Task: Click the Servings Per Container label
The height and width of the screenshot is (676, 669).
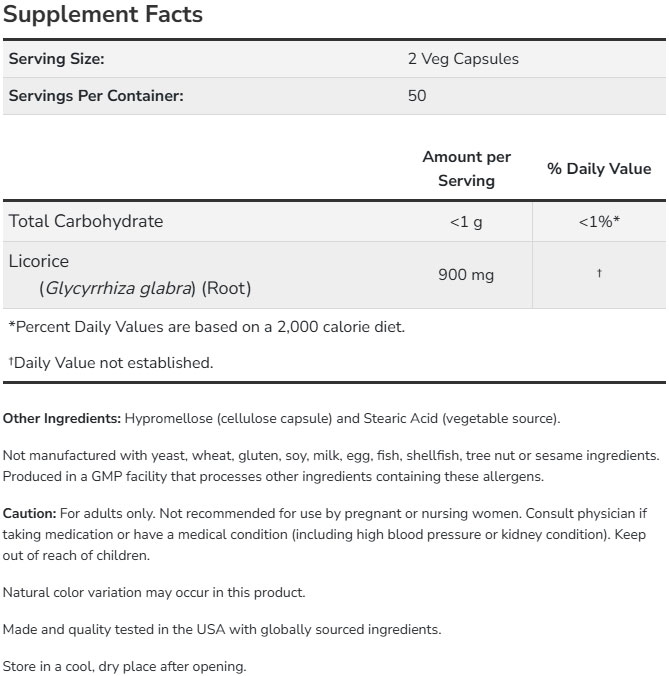Action: pos(96,97)
